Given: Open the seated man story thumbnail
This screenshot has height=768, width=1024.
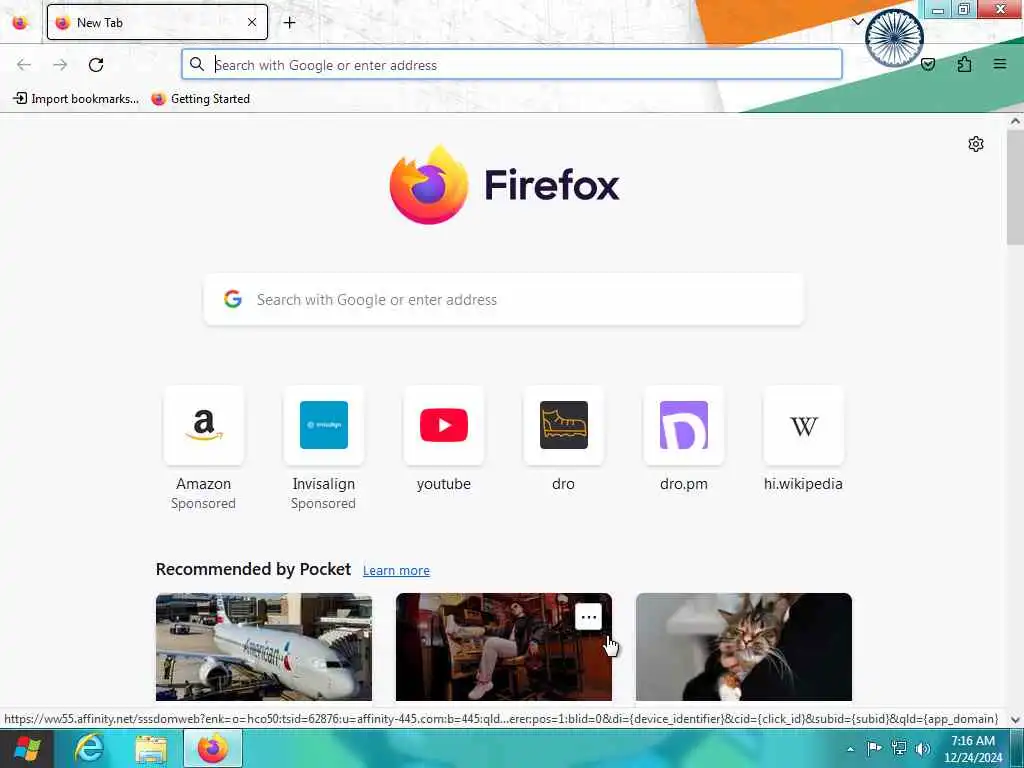Looking at the screenshot, I should tap(504, 647).
